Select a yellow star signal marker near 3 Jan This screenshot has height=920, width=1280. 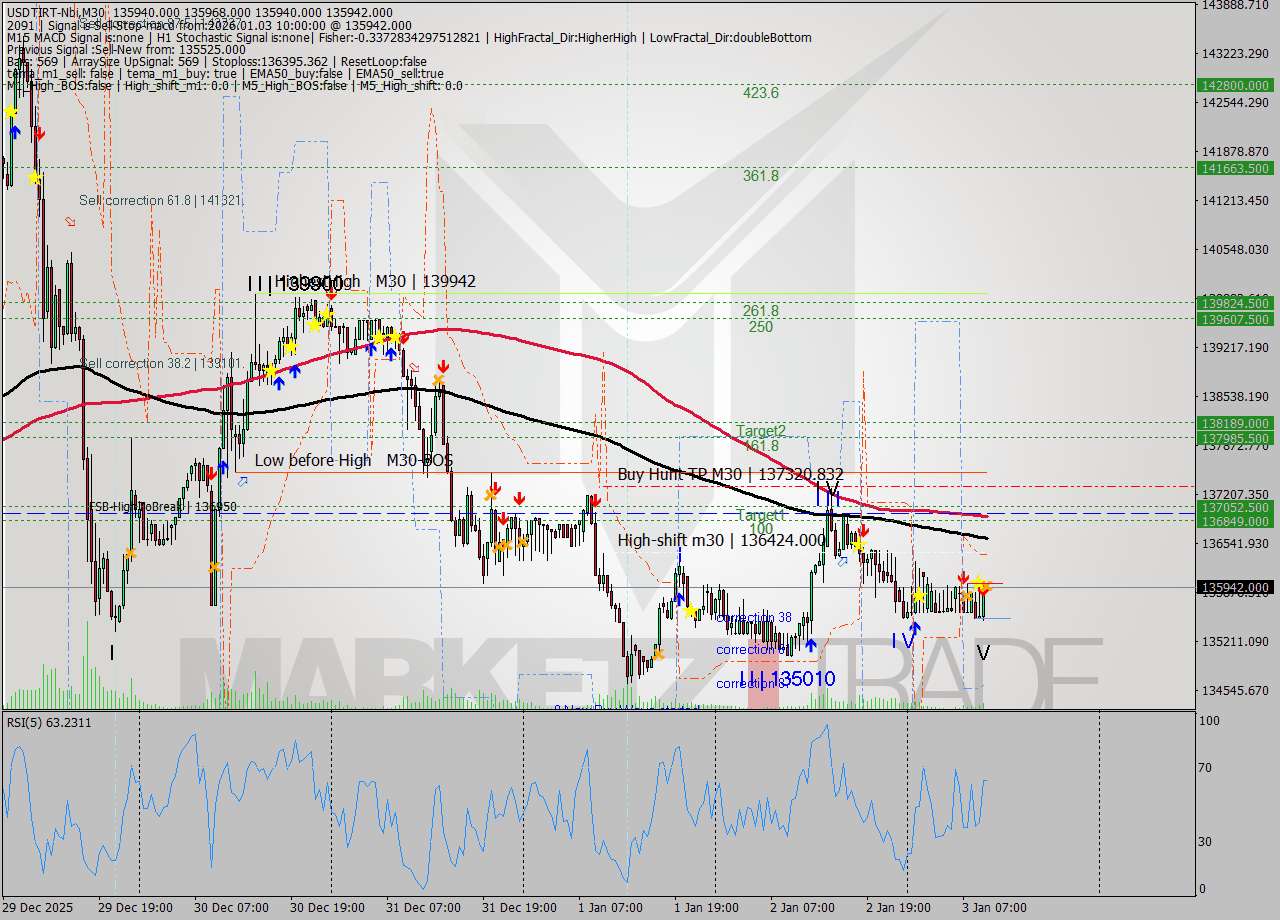983,581
